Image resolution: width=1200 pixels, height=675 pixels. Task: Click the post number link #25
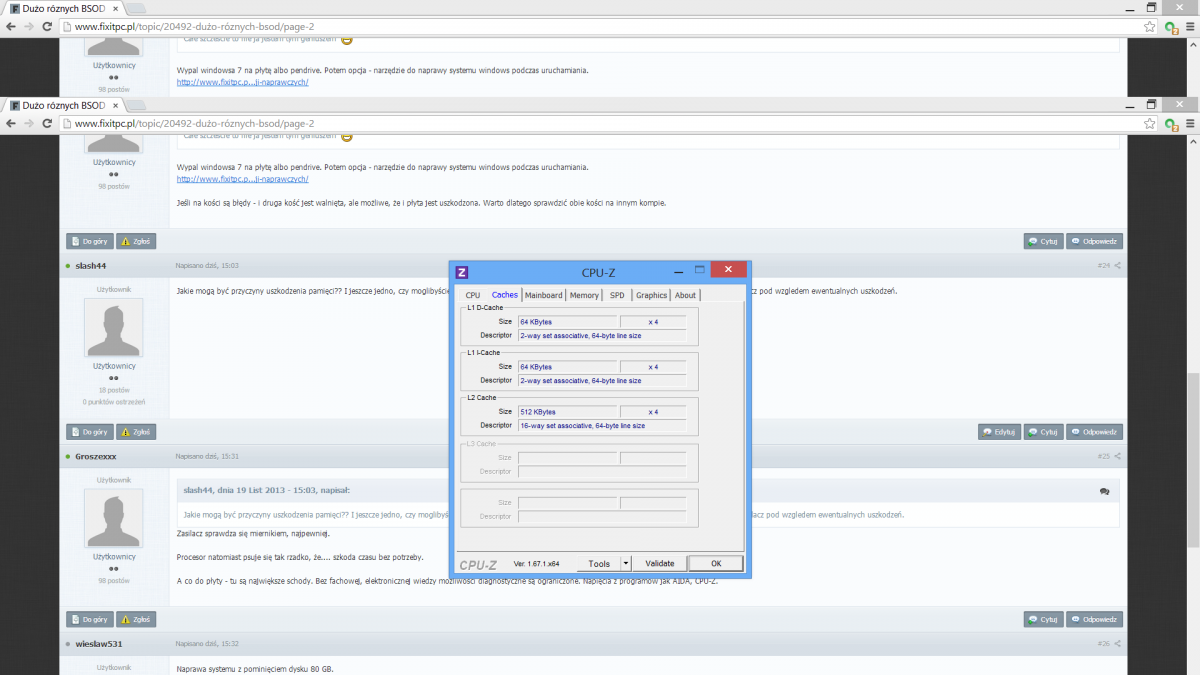[x=1103, y=456]
